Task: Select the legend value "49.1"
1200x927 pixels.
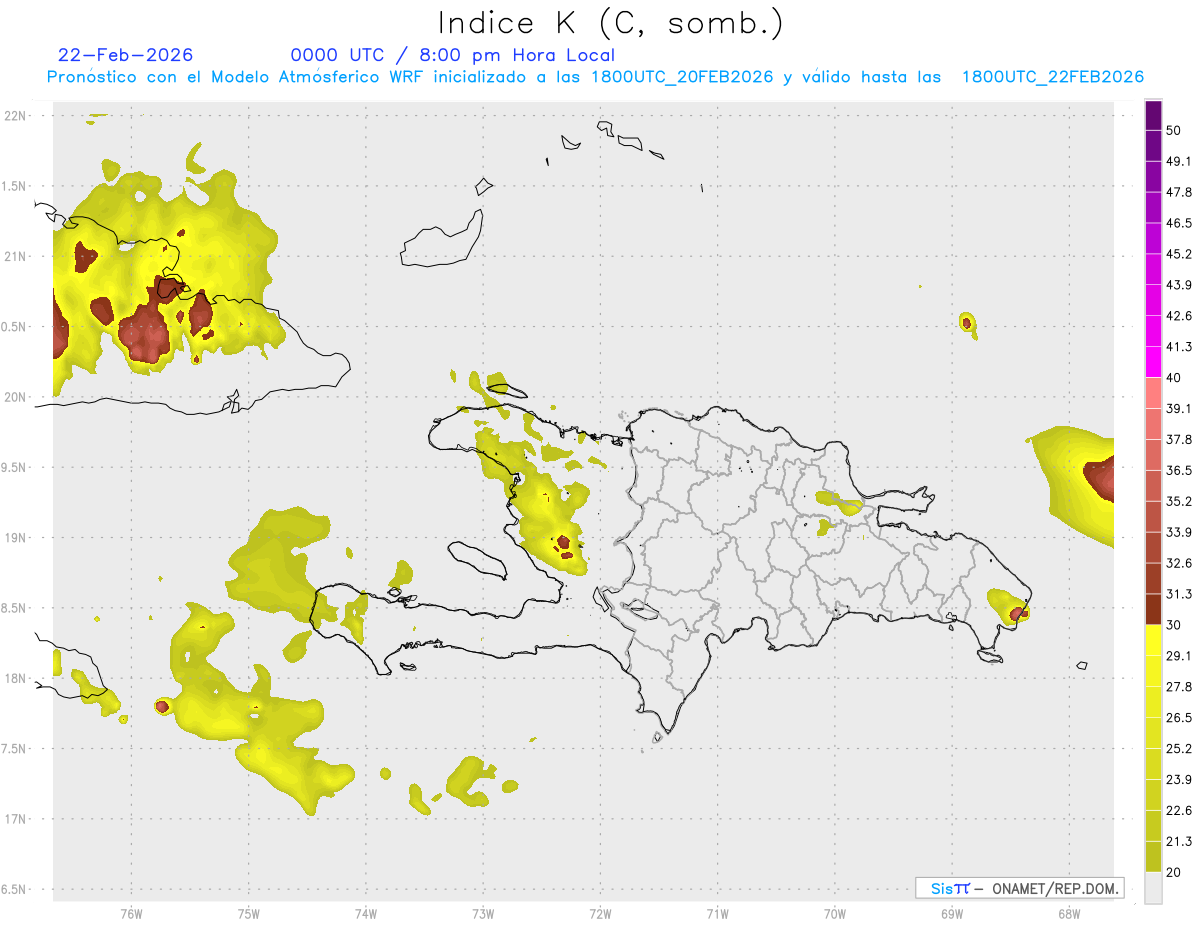Action: [1180, 161]
